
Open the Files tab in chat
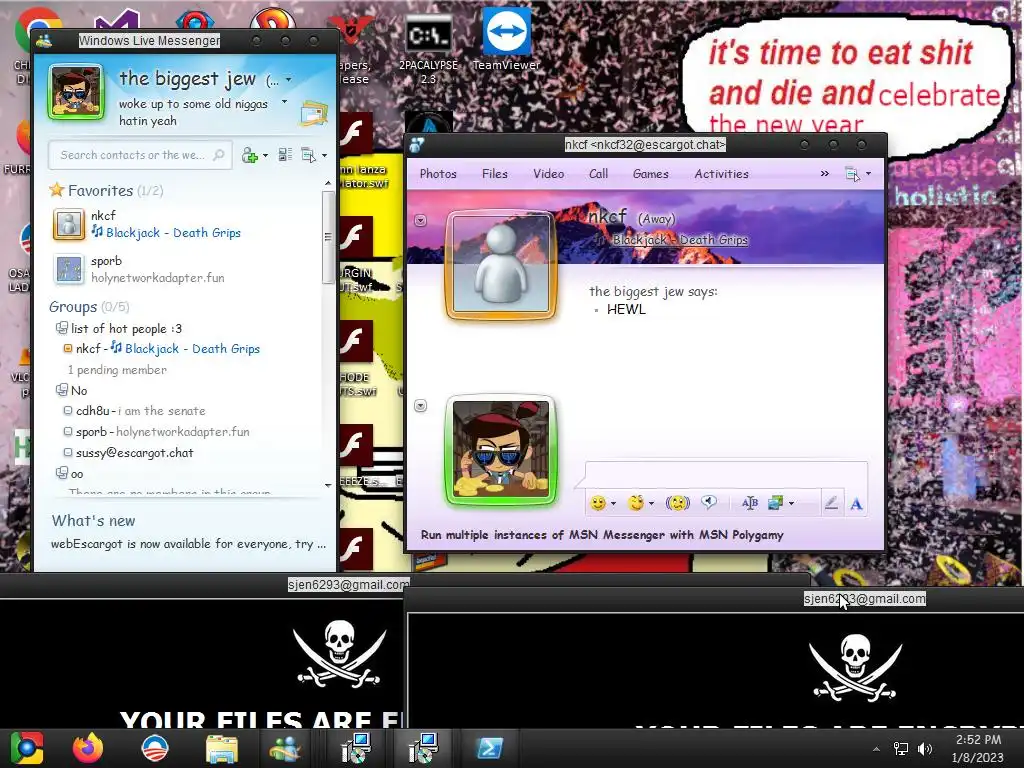pyautogui.click(x=494, y=174)
